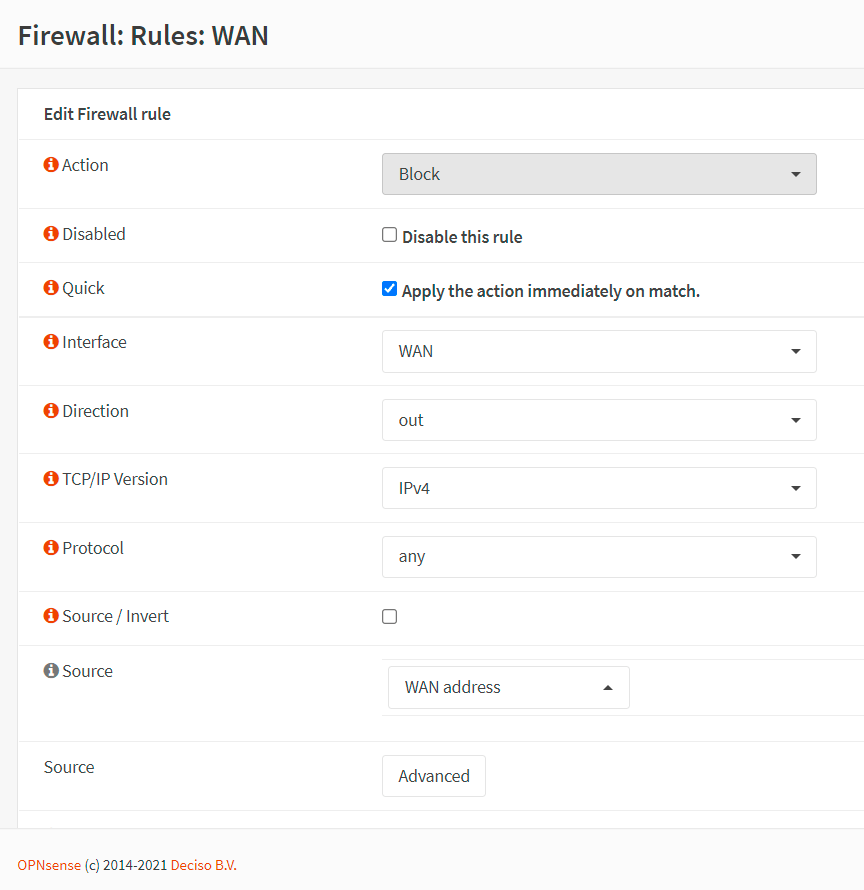Image resolution: width=864 pixels, height=890 pixels.
Task: Expand the Direction dropdown set to out
Action: (x=599, y=420)
